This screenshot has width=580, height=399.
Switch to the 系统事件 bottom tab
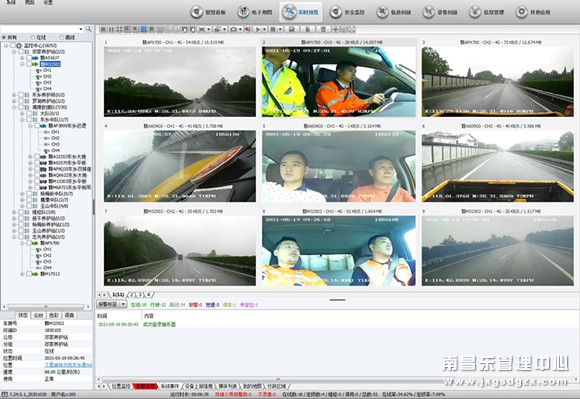170,386
